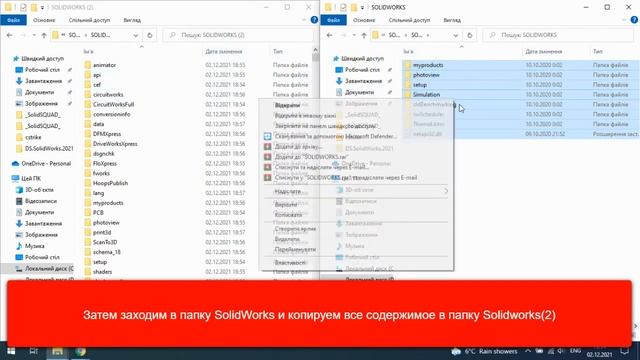Switch to Основне tab in SOLIDWORKS (2) window
This screenshot has width=640, height=360.
(x=44, y=20)
